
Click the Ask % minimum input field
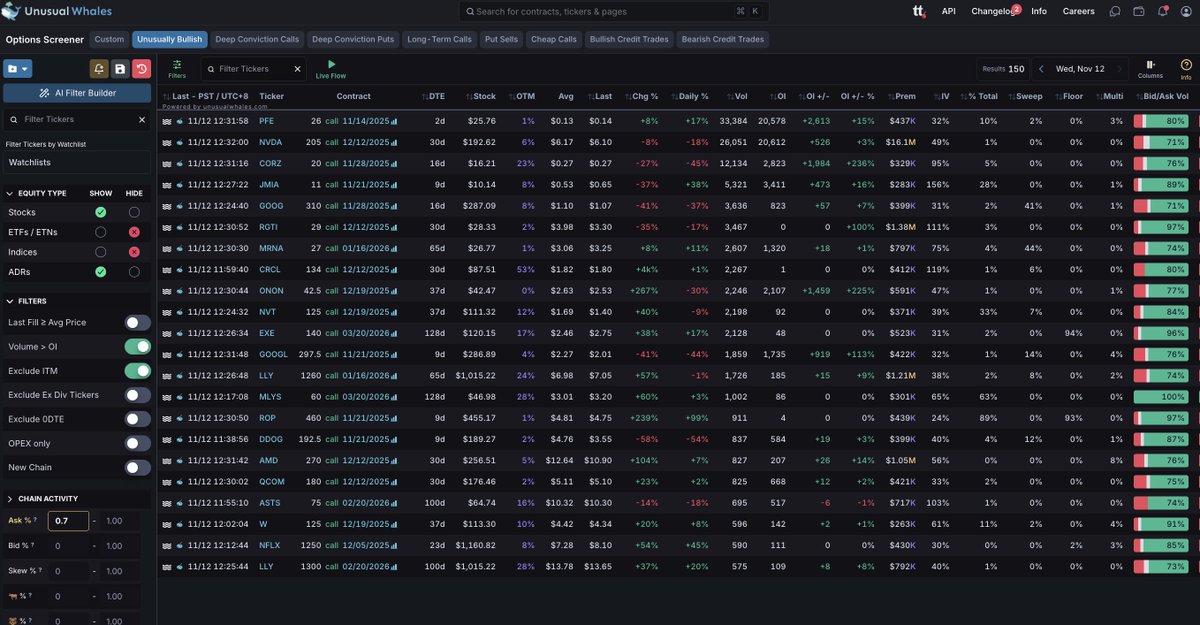coord(68,521)
